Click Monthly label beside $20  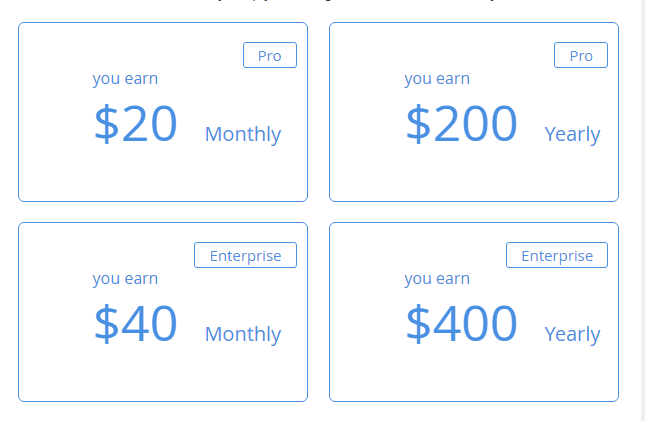pos(243,135)
